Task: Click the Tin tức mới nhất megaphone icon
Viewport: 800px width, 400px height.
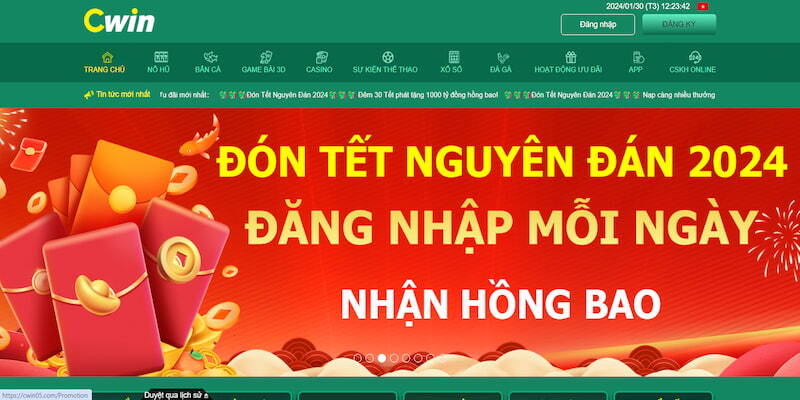Action: 89,95
